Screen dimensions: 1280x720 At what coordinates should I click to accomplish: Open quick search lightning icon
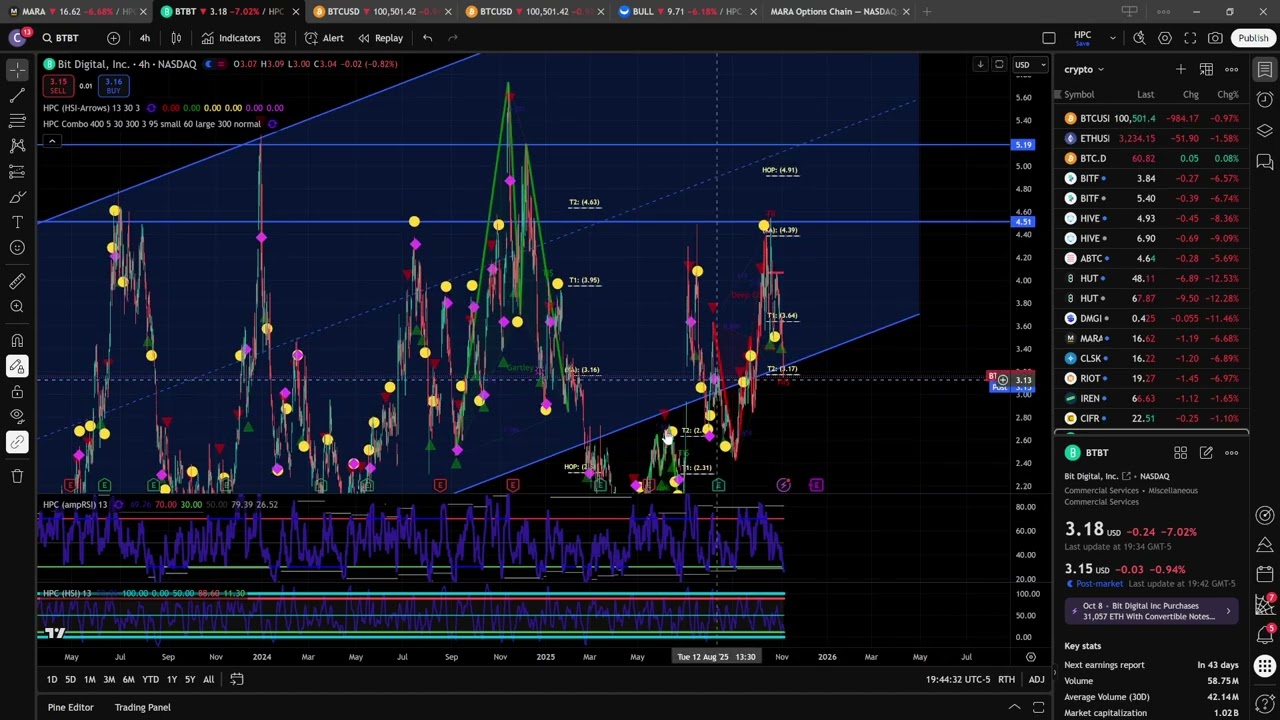click(x=1139, y=38)
